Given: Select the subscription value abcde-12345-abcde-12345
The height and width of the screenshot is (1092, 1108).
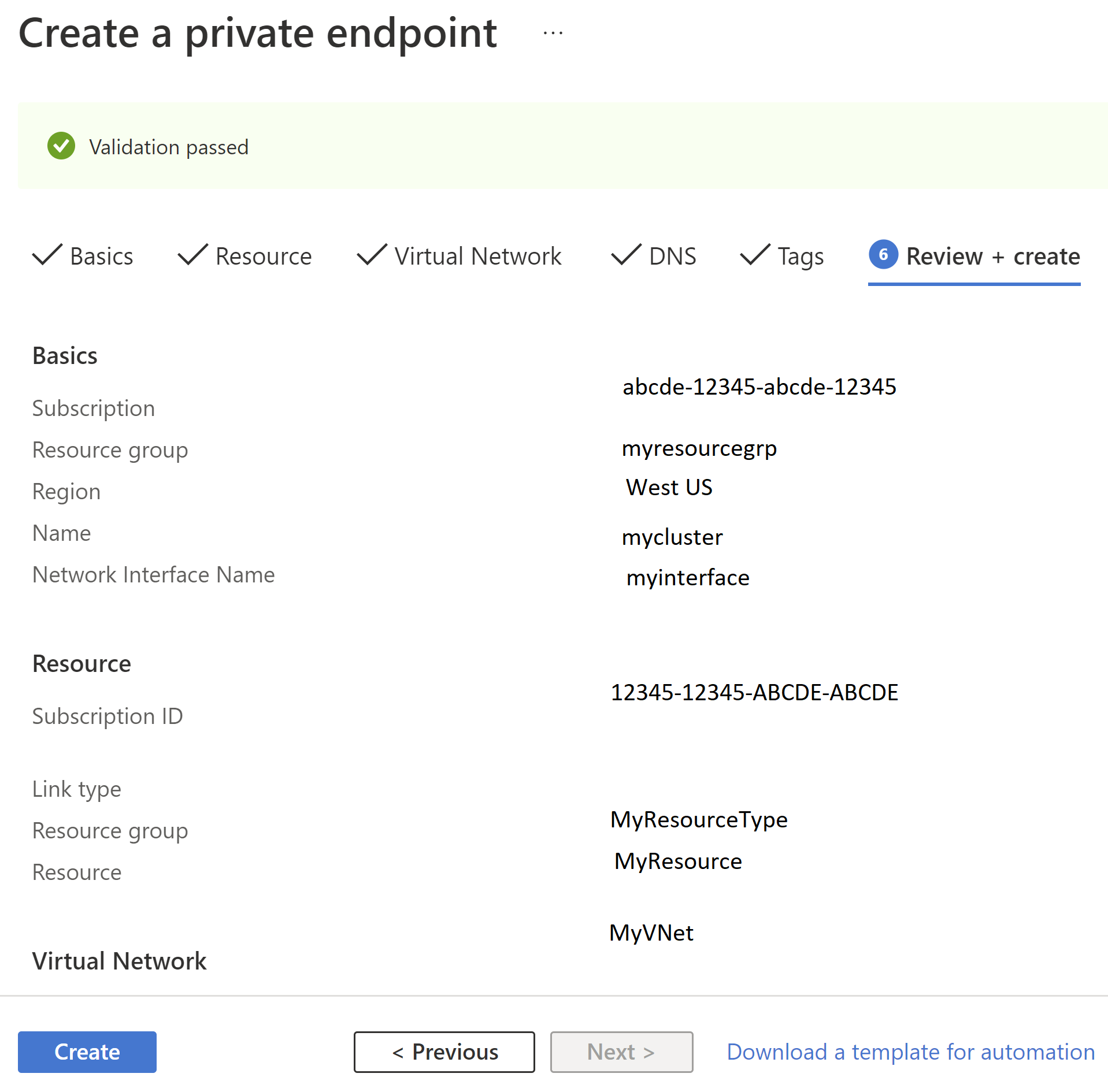Looking at the screenshot, I should [759, 387].
